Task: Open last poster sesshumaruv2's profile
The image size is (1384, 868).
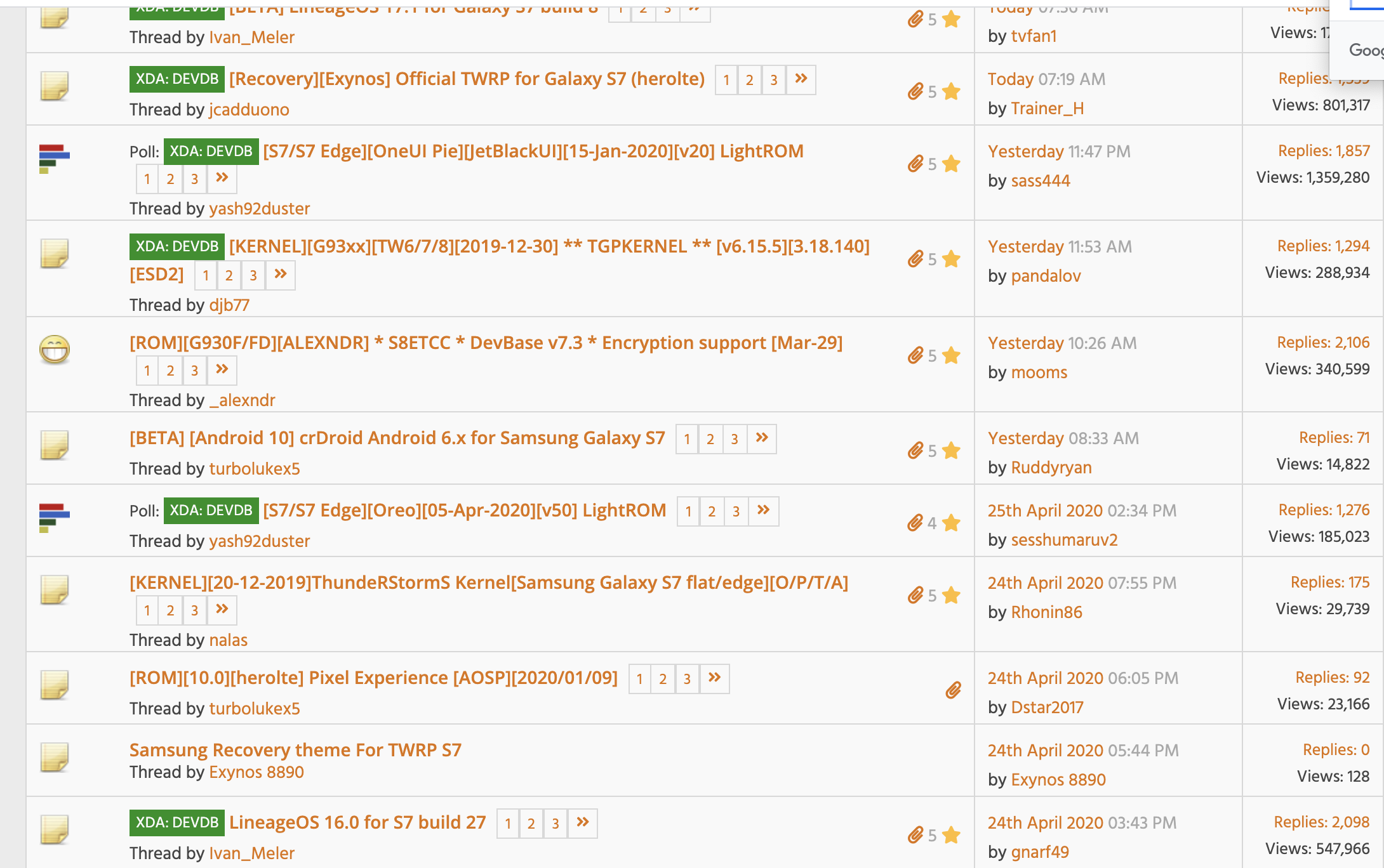Action: coord(1064,540)
